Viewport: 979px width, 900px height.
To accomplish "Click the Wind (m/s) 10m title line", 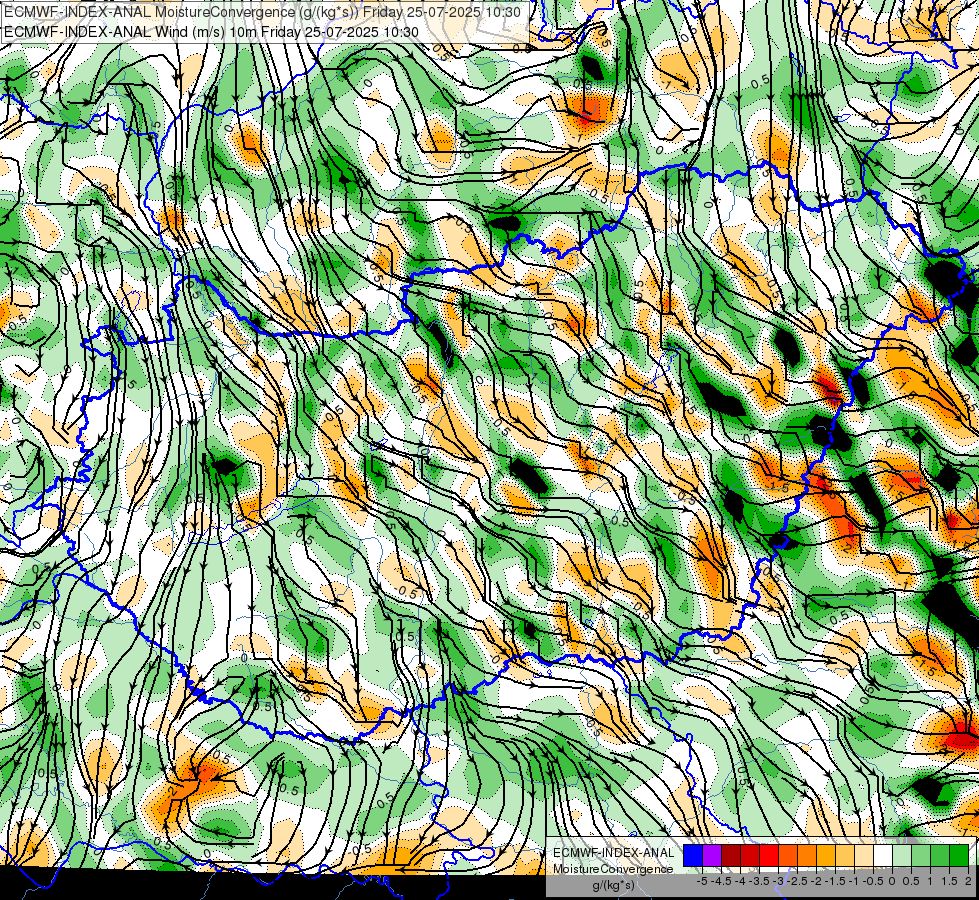I will click(x=211, y=32).
